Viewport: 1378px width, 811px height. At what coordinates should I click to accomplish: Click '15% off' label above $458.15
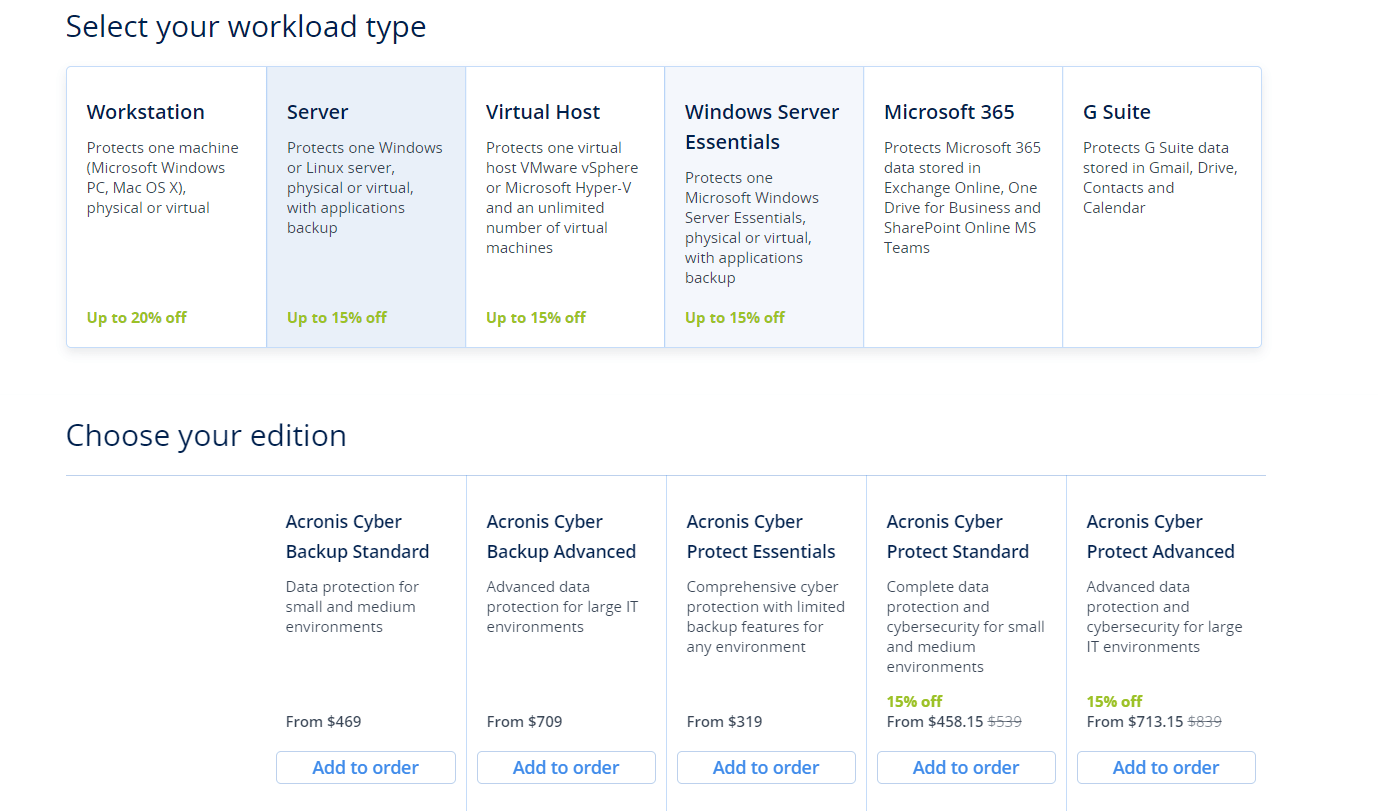coord(915,702)
